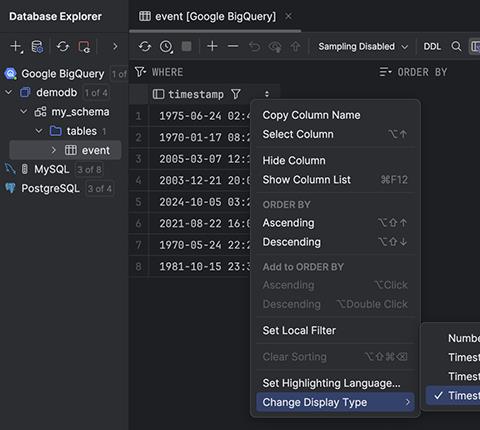Click cell 1970-01-17 in row 2
Image resolution: width=480 pixels, height=430 pixels.
[x=200, y=137]
